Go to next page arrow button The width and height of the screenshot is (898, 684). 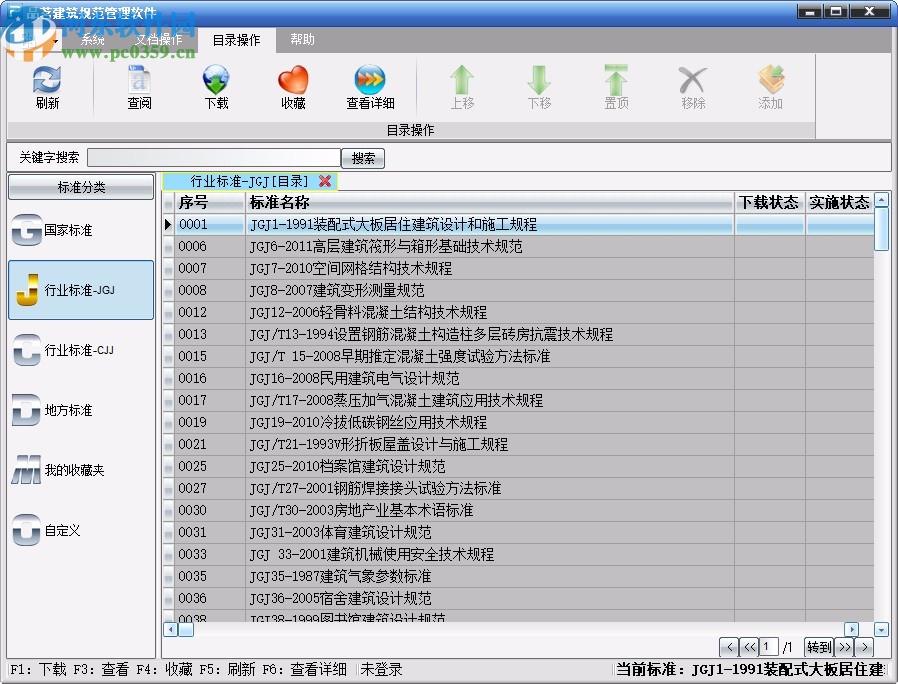pyautogui.click(x=864, y=647)
